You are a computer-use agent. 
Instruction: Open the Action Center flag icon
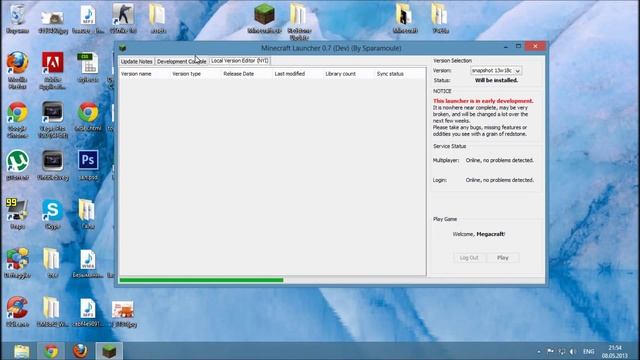click(x=550, y=351)
